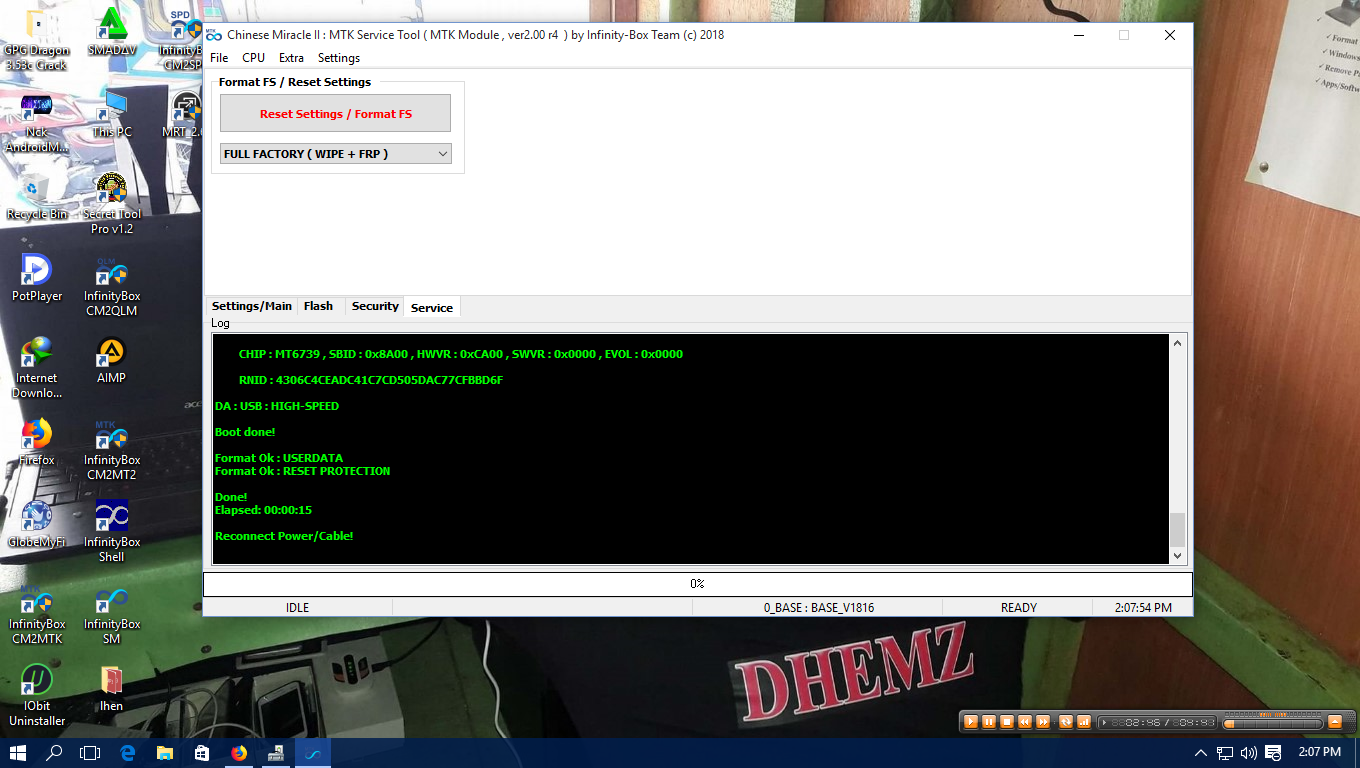
Task: Show hidden system tray icons
Action: 1201,753
